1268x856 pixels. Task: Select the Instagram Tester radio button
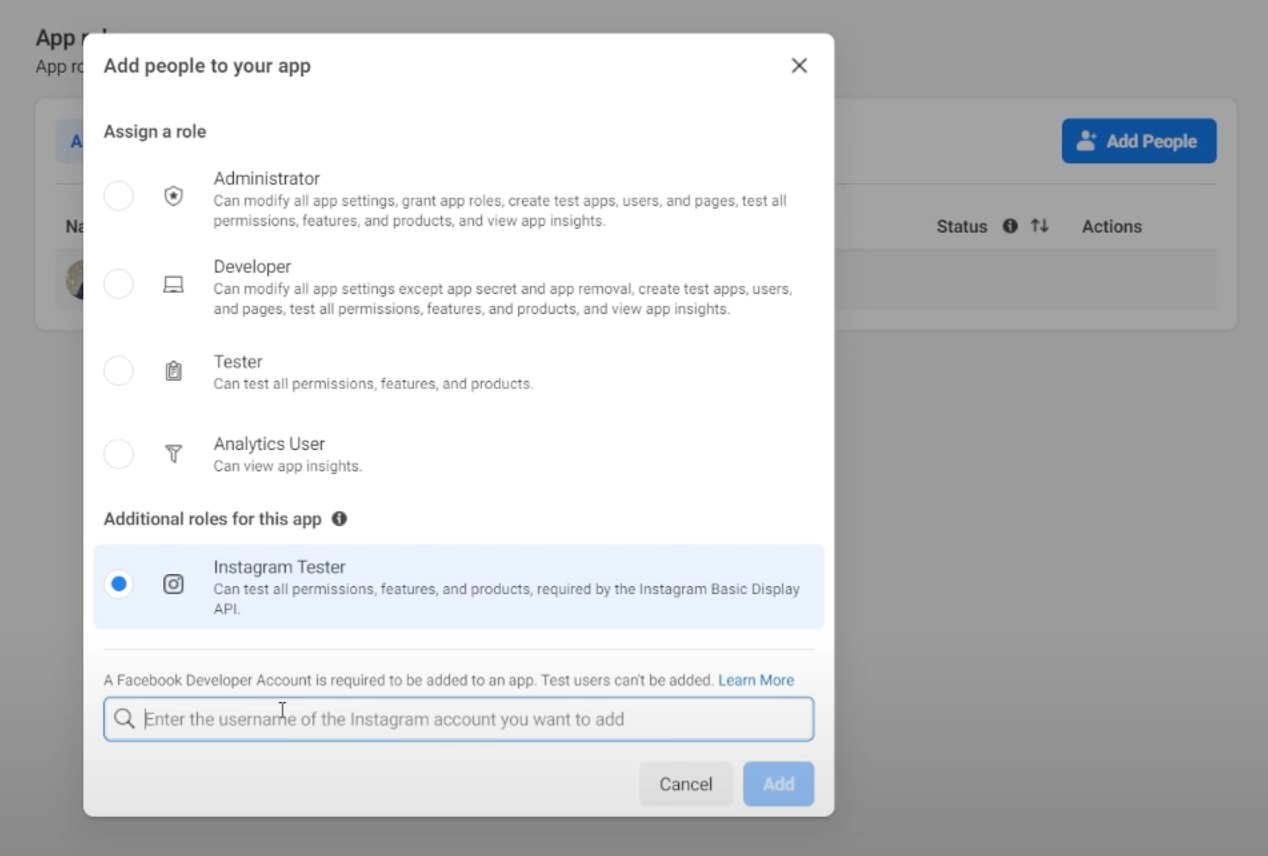pyautogui.click(x=118, y=584)
